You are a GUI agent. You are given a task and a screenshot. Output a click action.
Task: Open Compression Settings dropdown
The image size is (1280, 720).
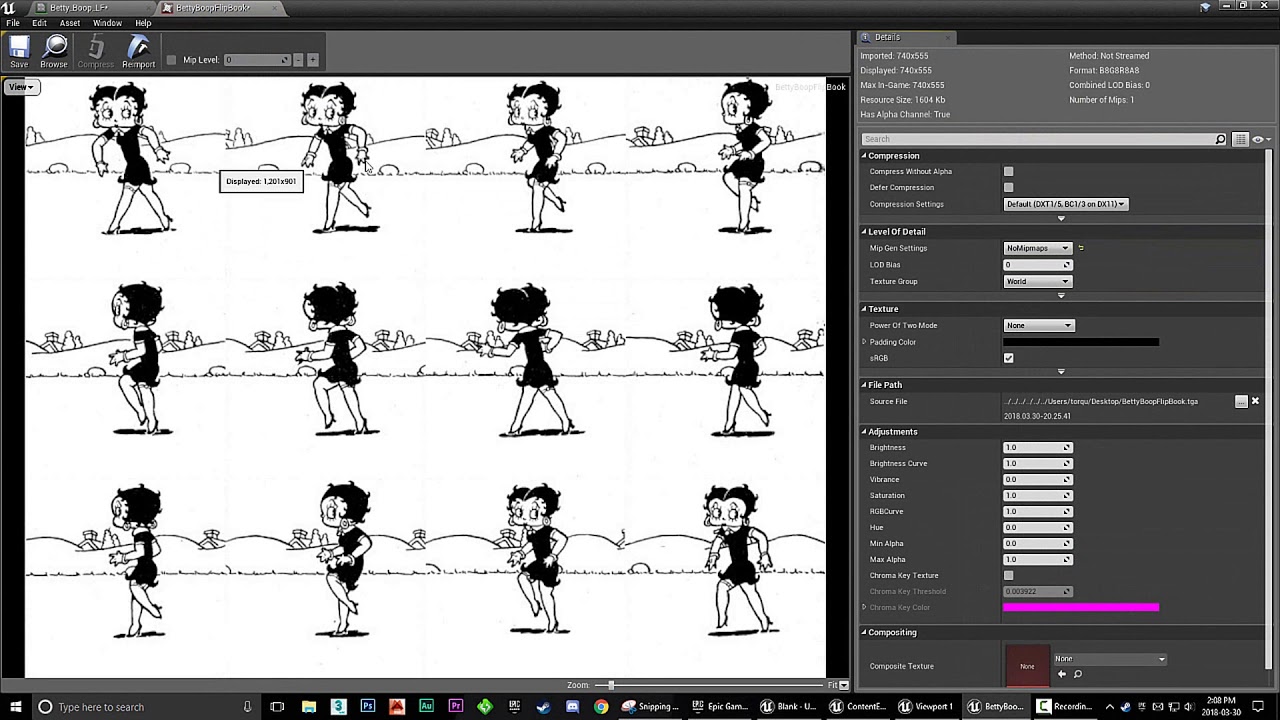(x=1066, y=204)
